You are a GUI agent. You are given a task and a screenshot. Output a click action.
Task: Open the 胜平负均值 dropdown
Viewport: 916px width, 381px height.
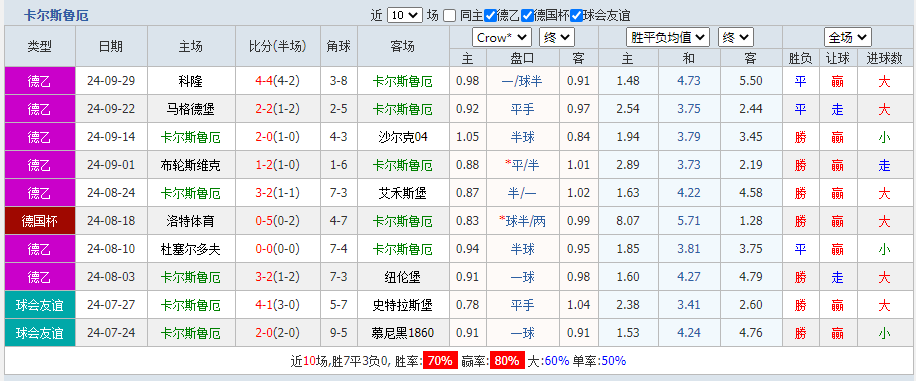[668, 37]
